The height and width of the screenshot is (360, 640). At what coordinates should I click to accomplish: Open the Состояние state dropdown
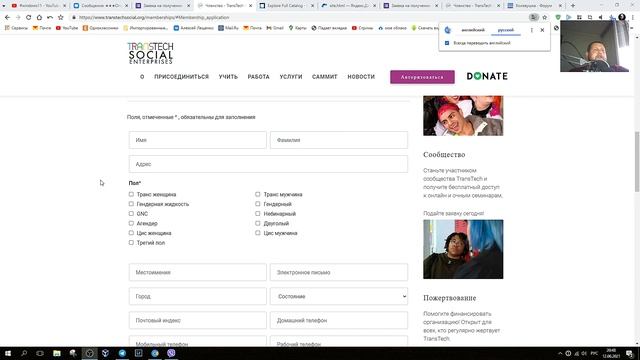(x=339, y=296)
